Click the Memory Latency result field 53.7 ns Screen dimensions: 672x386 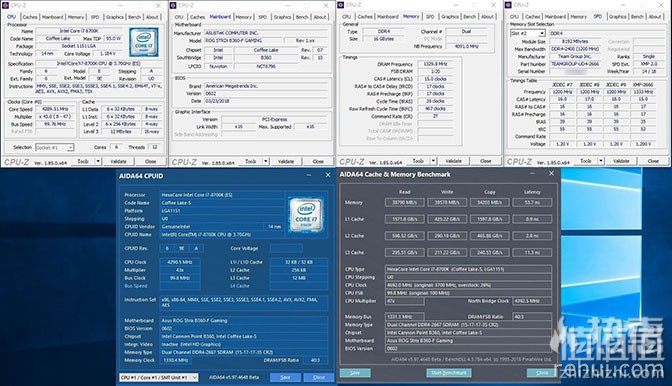pos(532,202)
